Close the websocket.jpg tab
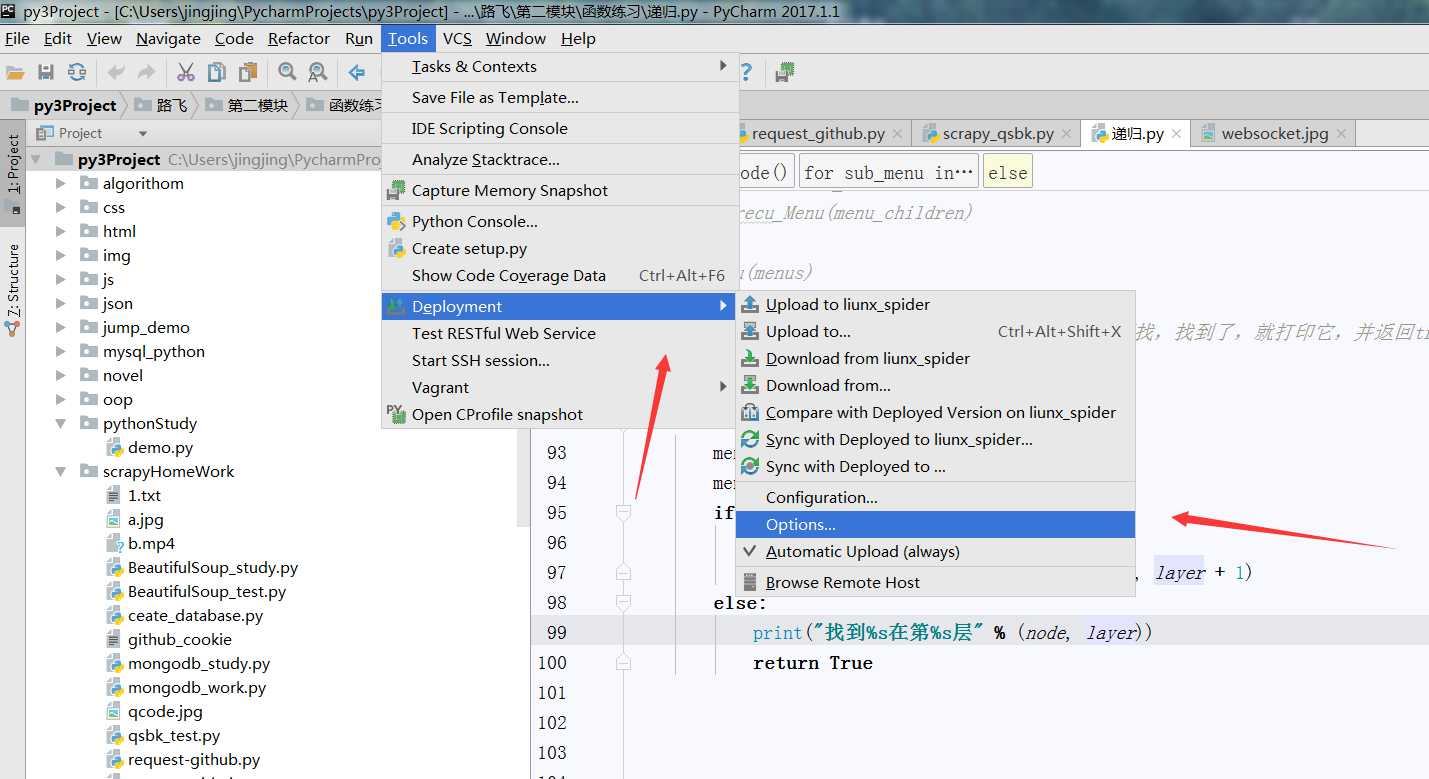The image size is (1429, 779). [x=1341, y=134]
